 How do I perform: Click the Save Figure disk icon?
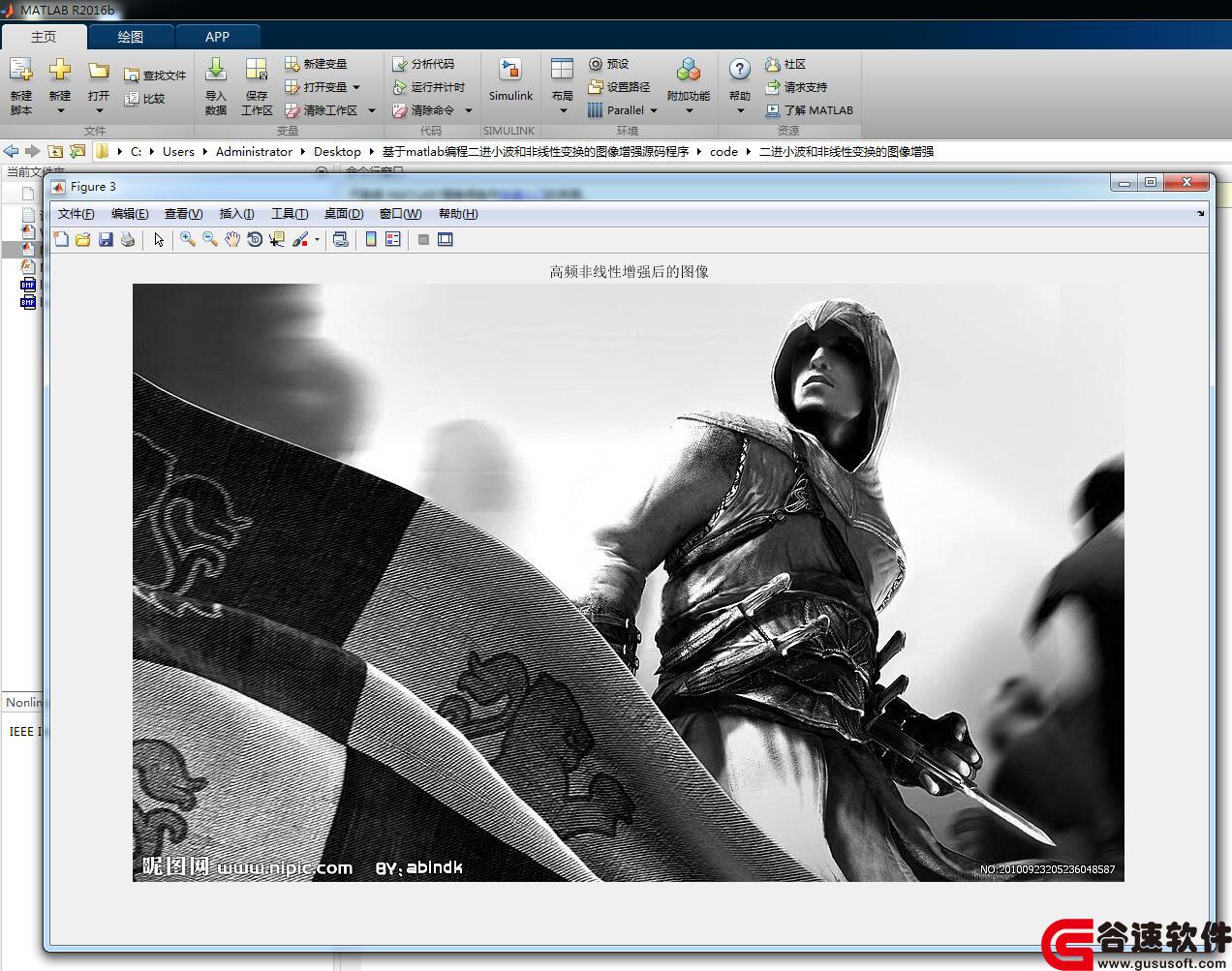pyautogui.click(x=106, y=239)
